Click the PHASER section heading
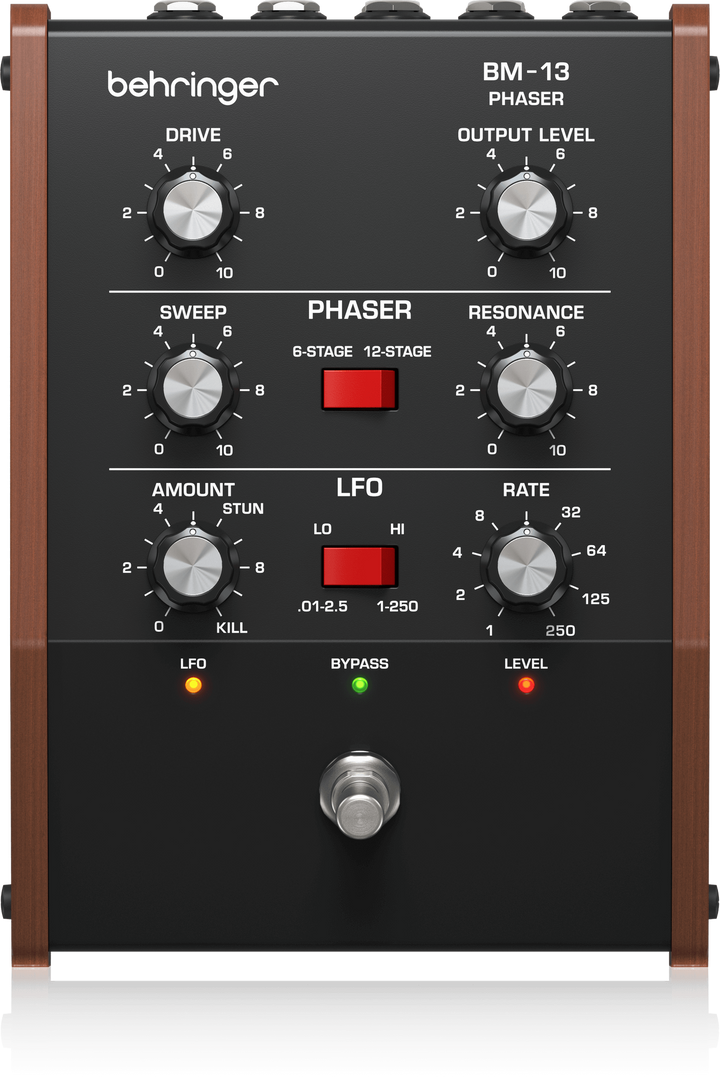Screen dimensions: 720x1077 pos(359,310)
